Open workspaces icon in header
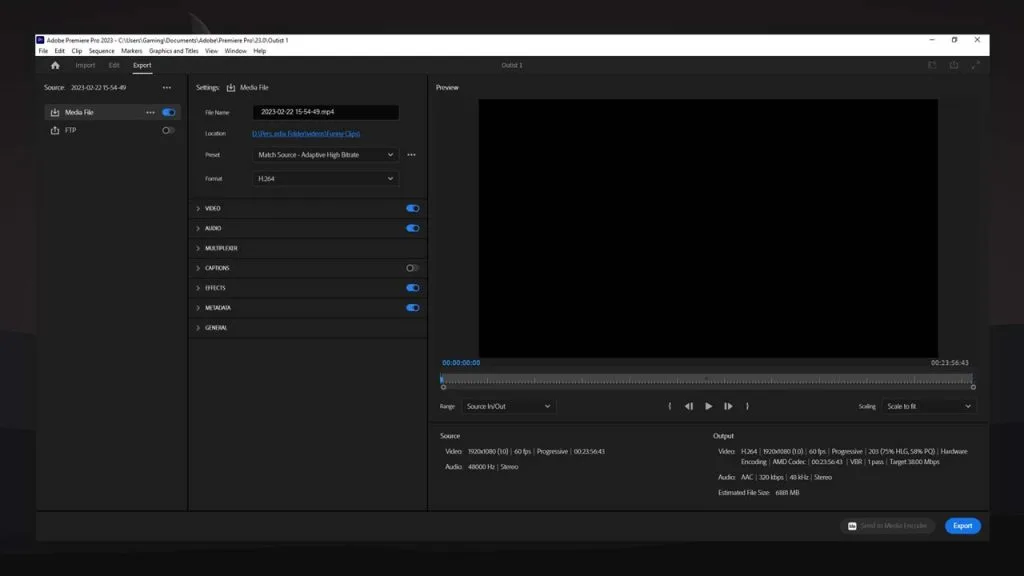This screenshot has width=1024, height=576. pyautogui.click(x=932, y=65)
